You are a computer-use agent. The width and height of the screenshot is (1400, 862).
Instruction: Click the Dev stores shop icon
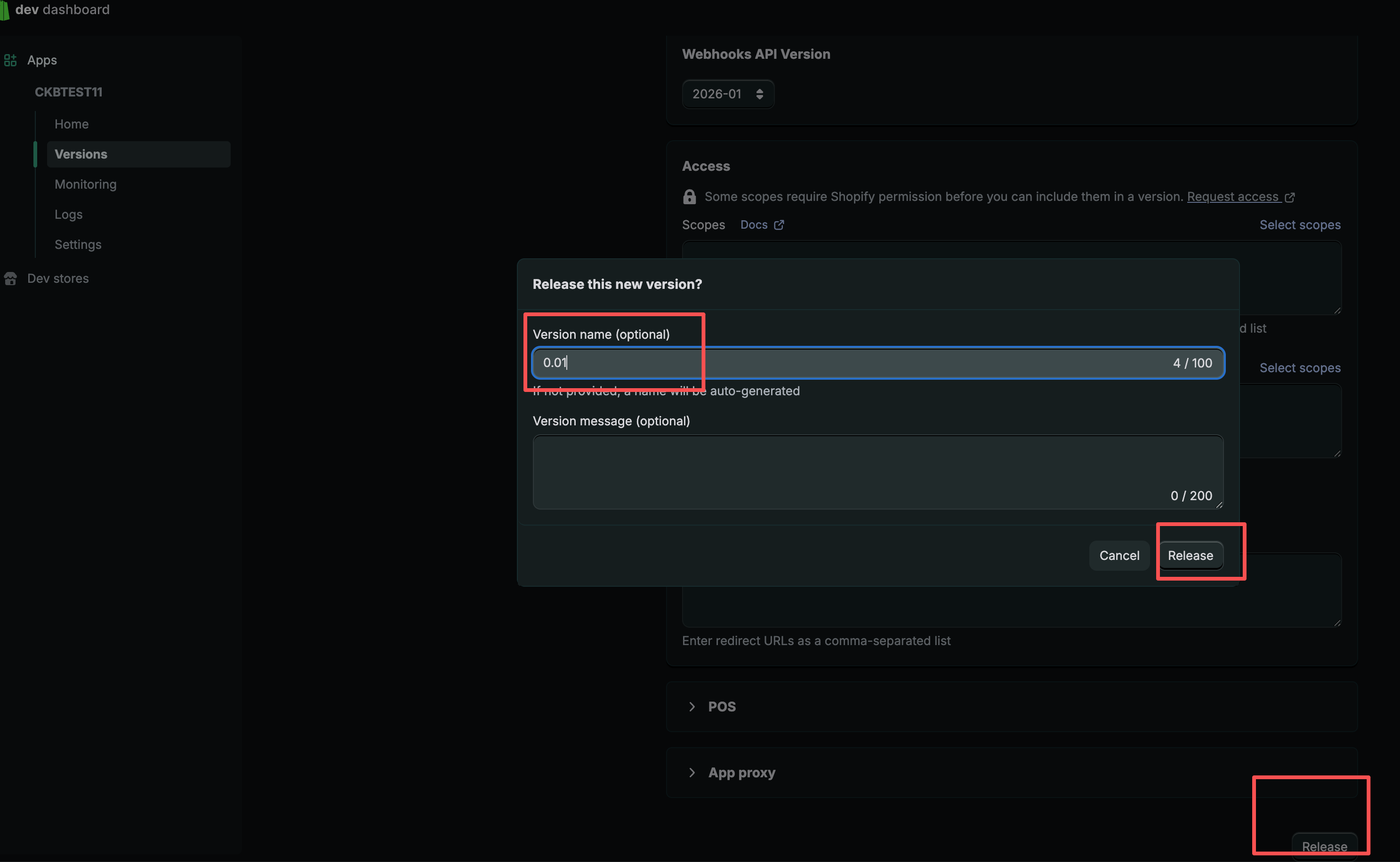10,278
